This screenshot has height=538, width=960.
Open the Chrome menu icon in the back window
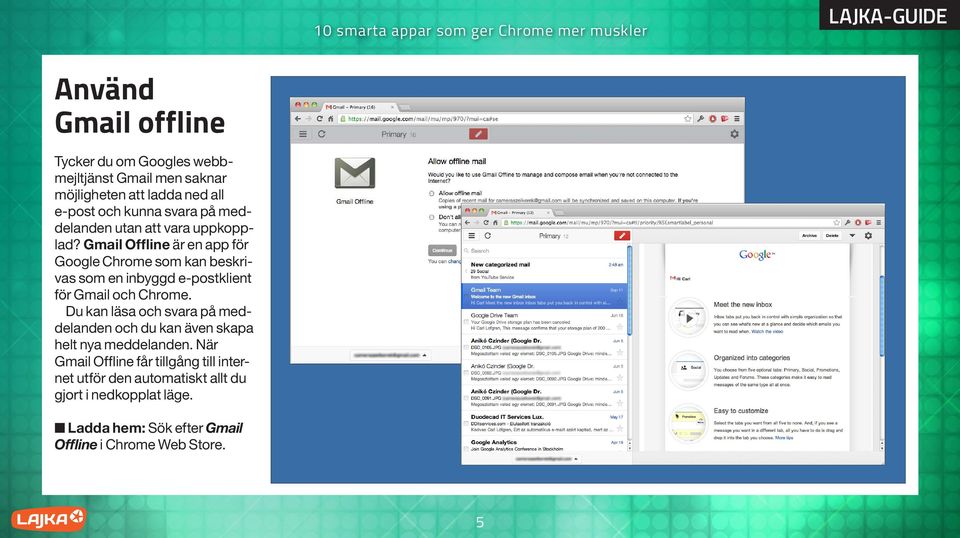tap(737, 119)
